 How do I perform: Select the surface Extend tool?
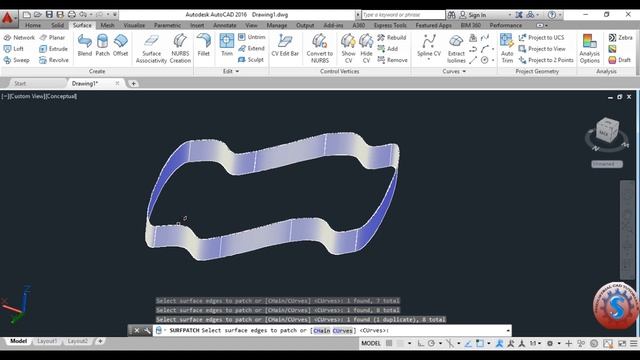point(251,48)
